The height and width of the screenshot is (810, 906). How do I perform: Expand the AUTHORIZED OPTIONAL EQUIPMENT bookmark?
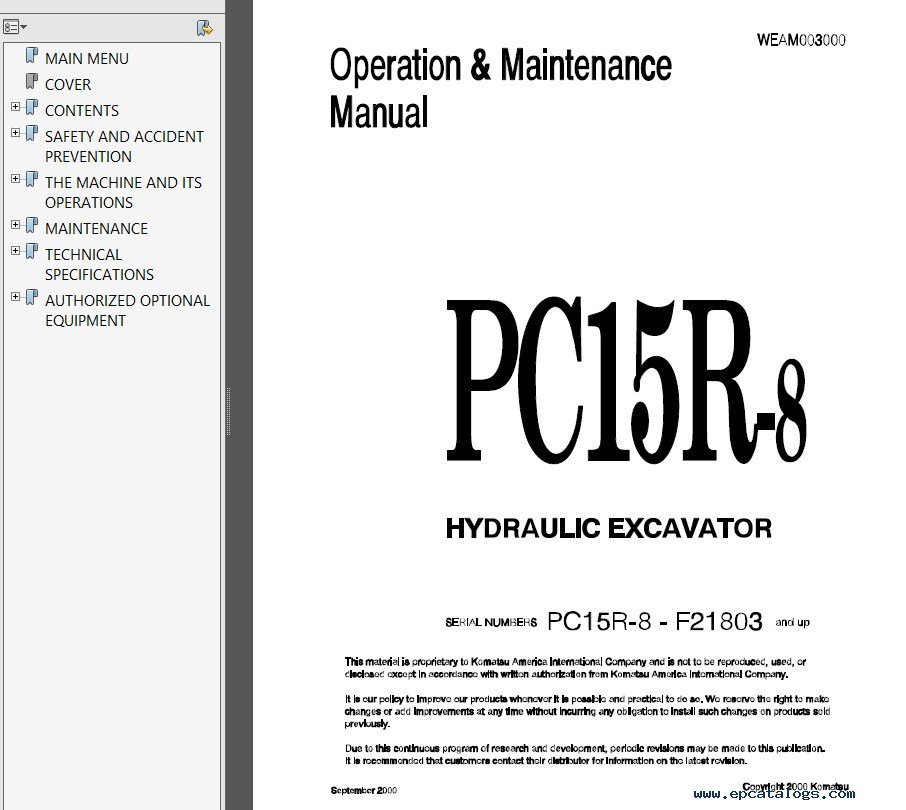pos(16,297)
